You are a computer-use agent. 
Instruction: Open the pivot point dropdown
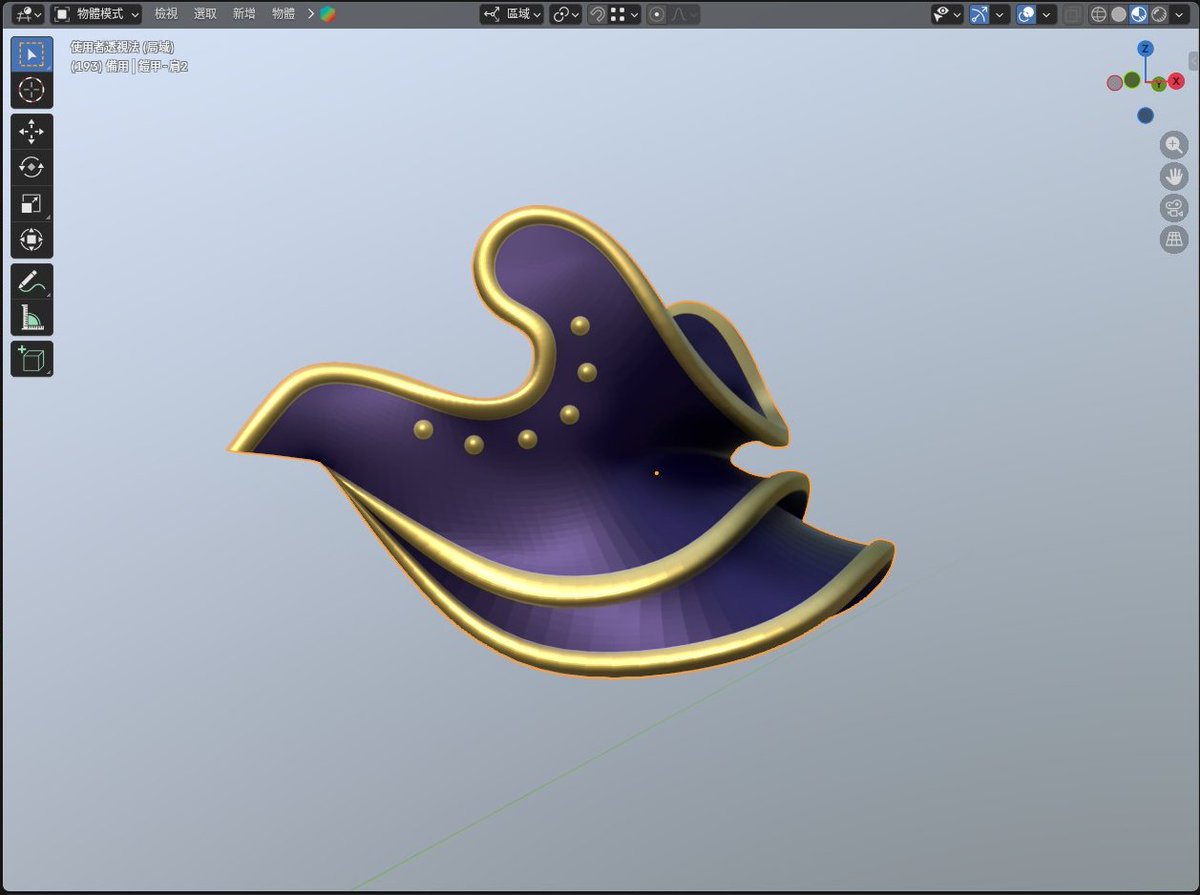point(565,14)
